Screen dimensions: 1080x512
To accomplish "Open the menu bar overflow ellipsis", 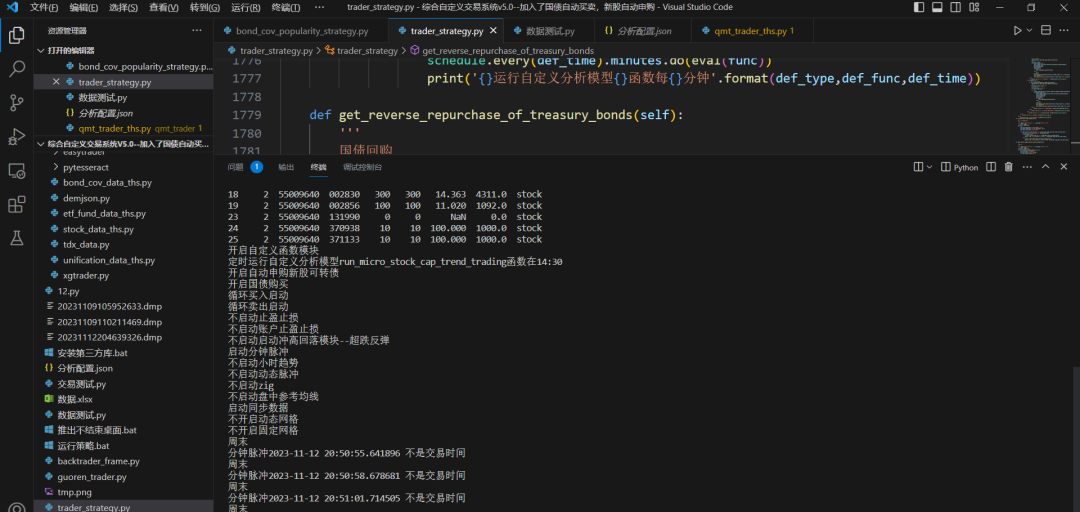I will tap(319, 8).
